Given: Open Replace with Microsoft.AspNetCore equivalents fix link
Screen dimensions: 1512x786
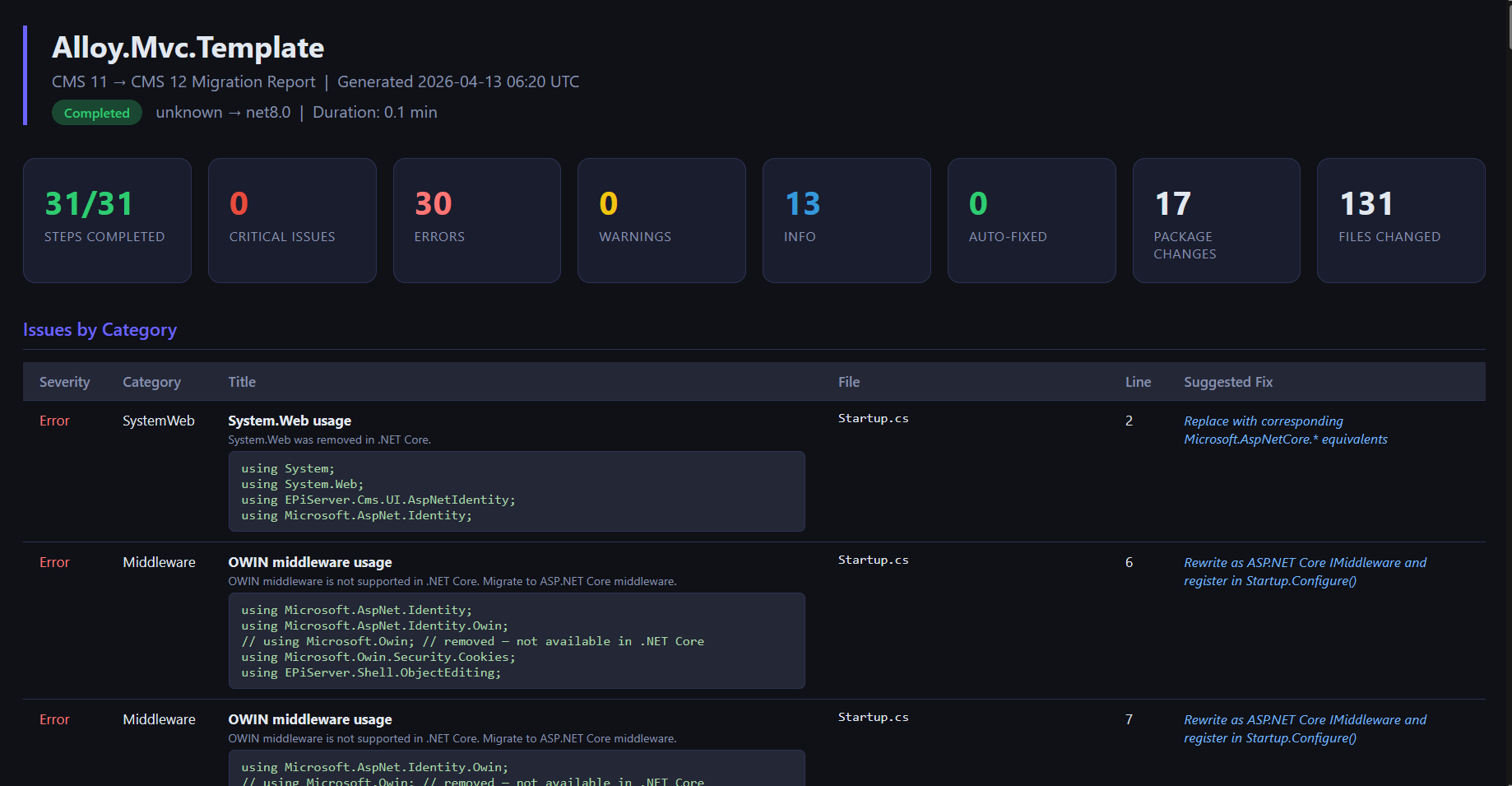Looking at the screenshot, I should [1285, 430].
